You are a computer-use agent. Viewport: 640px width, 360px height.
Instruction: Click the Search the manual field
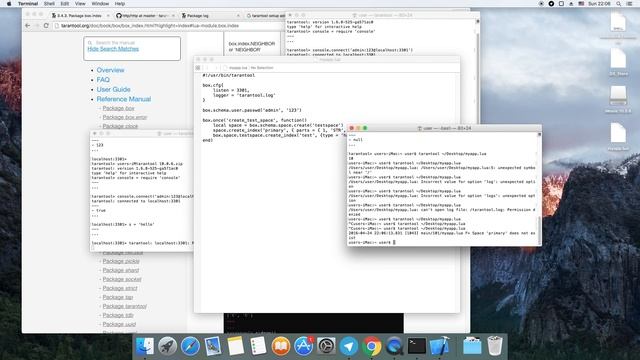click(x=132, y=42)
